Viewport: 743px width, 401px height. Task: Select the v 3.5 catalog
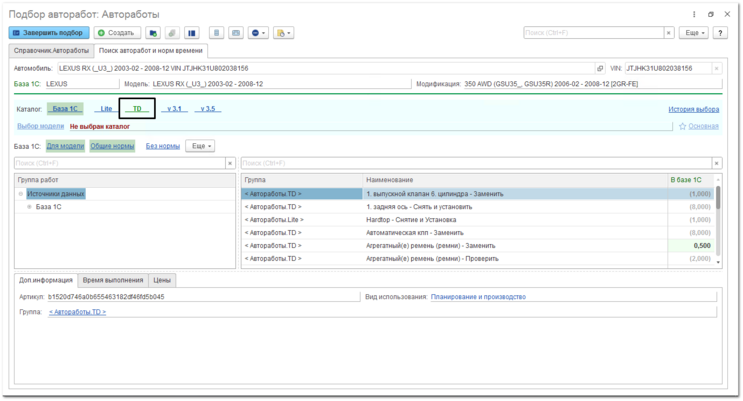tap(208, 109)
